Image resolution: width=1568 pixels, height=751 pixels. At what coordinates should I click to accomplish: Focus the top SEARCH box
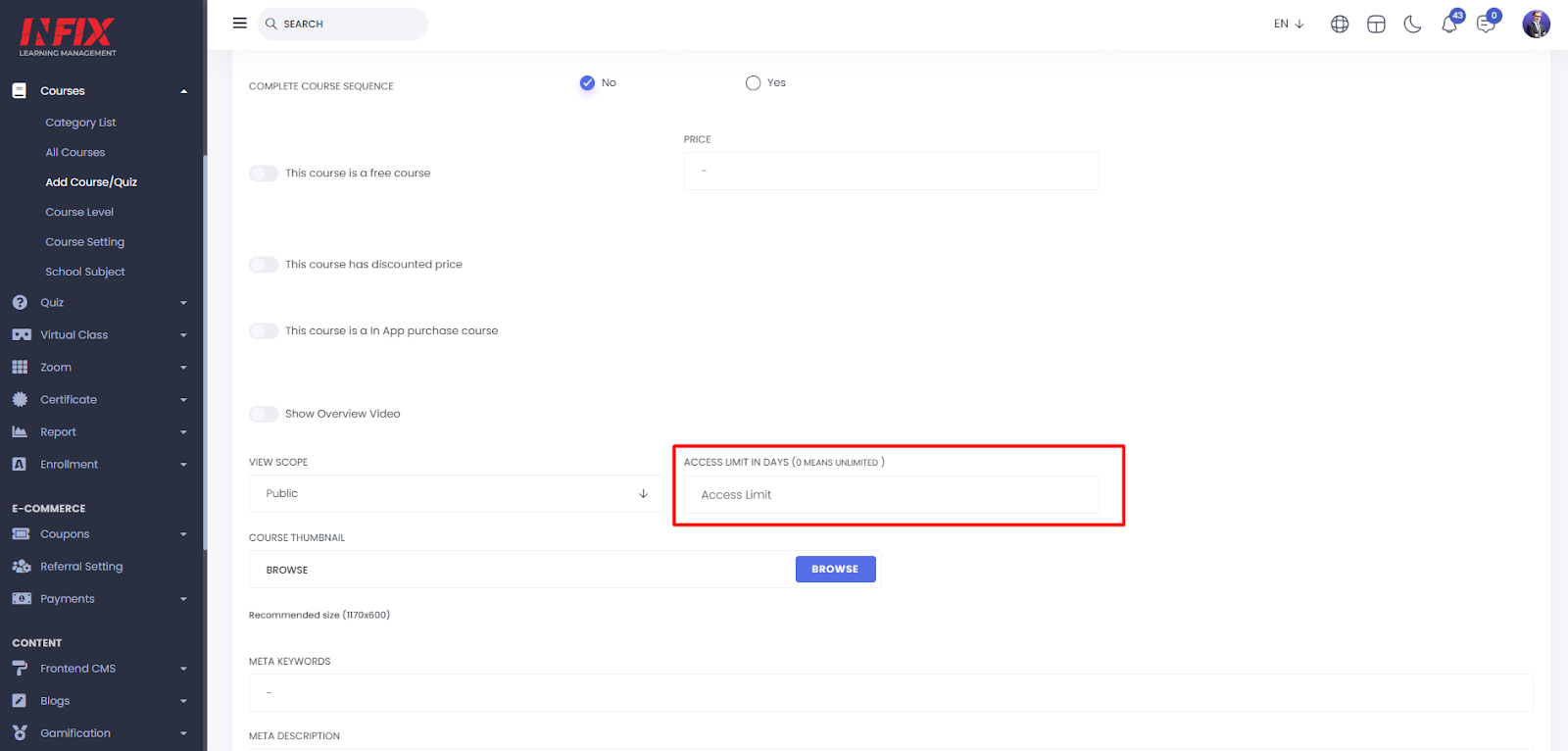tap(343, 24)
